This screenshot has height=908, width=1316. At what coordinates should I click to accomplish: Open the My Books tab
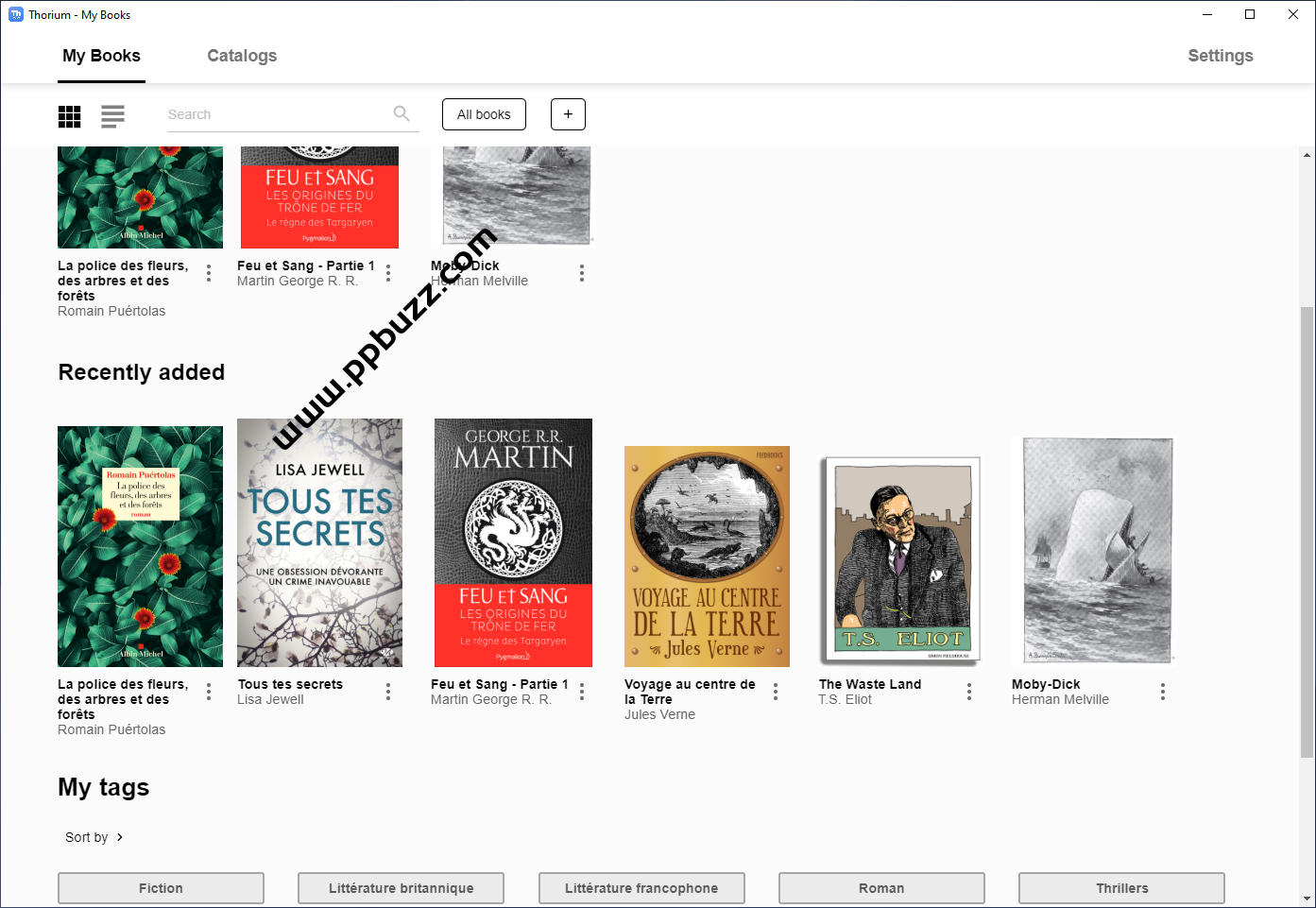tap(101, 56)
